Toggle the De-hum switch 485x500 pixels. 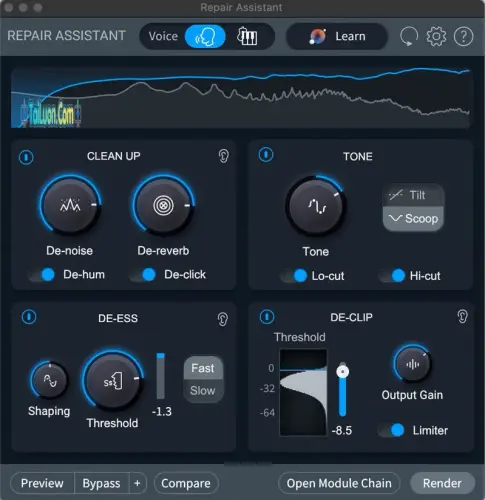[42, 275]
